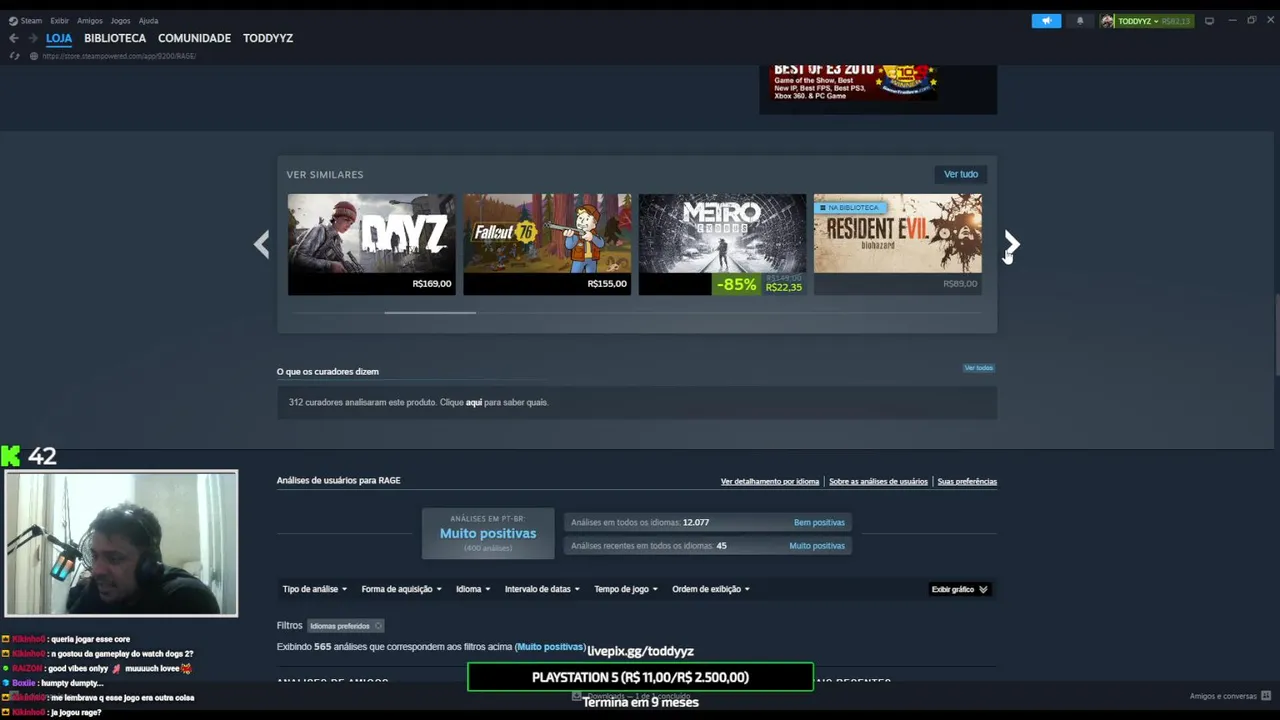Image resolution: width=1280 pixels, height=720 pixels.
Task: Click the browser back arrow
Action: [x=14, y=38]
